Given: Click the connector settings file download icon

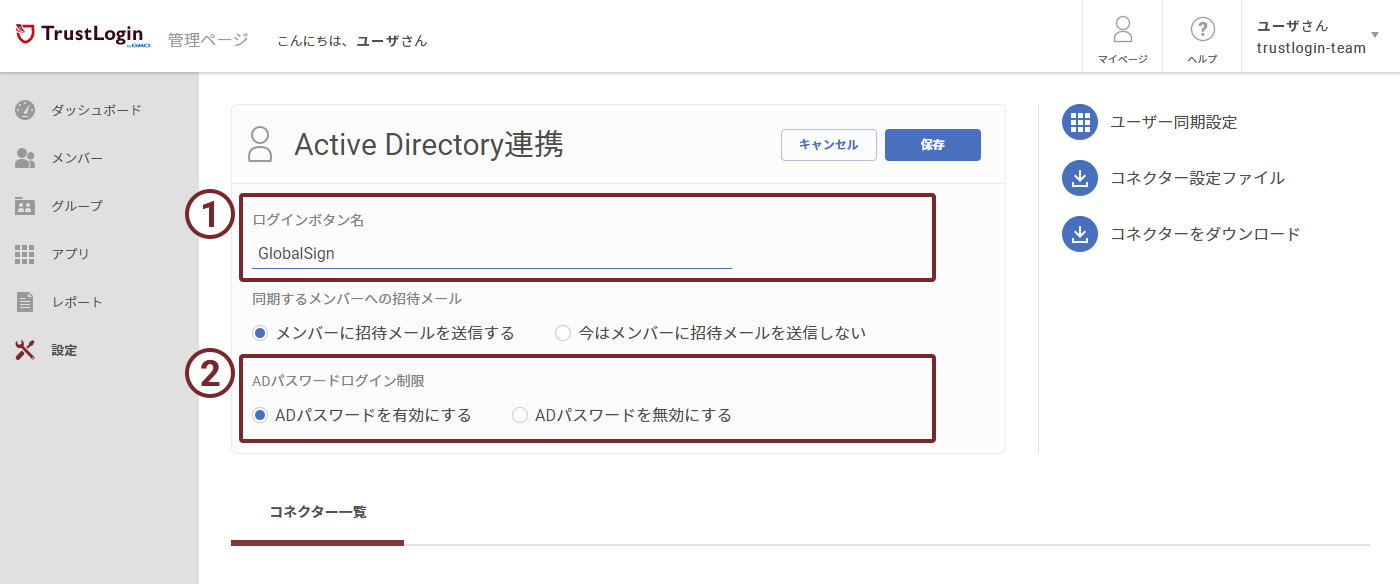Looking at the screenshot, I should (x=1079, y=178).
